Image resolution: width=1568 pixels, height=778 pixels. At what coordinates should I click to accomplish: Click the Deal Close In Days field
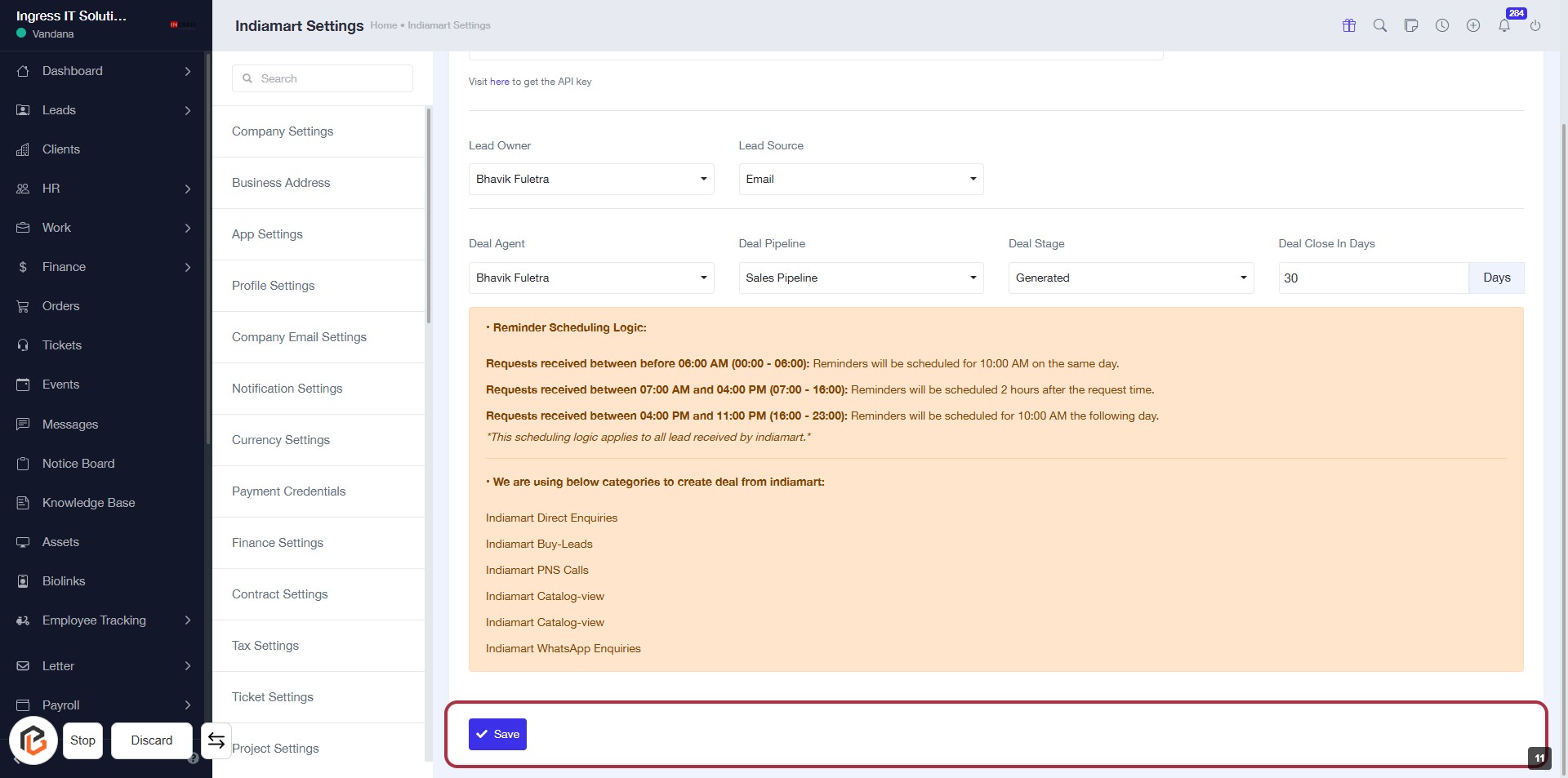tap(1373, 278)
